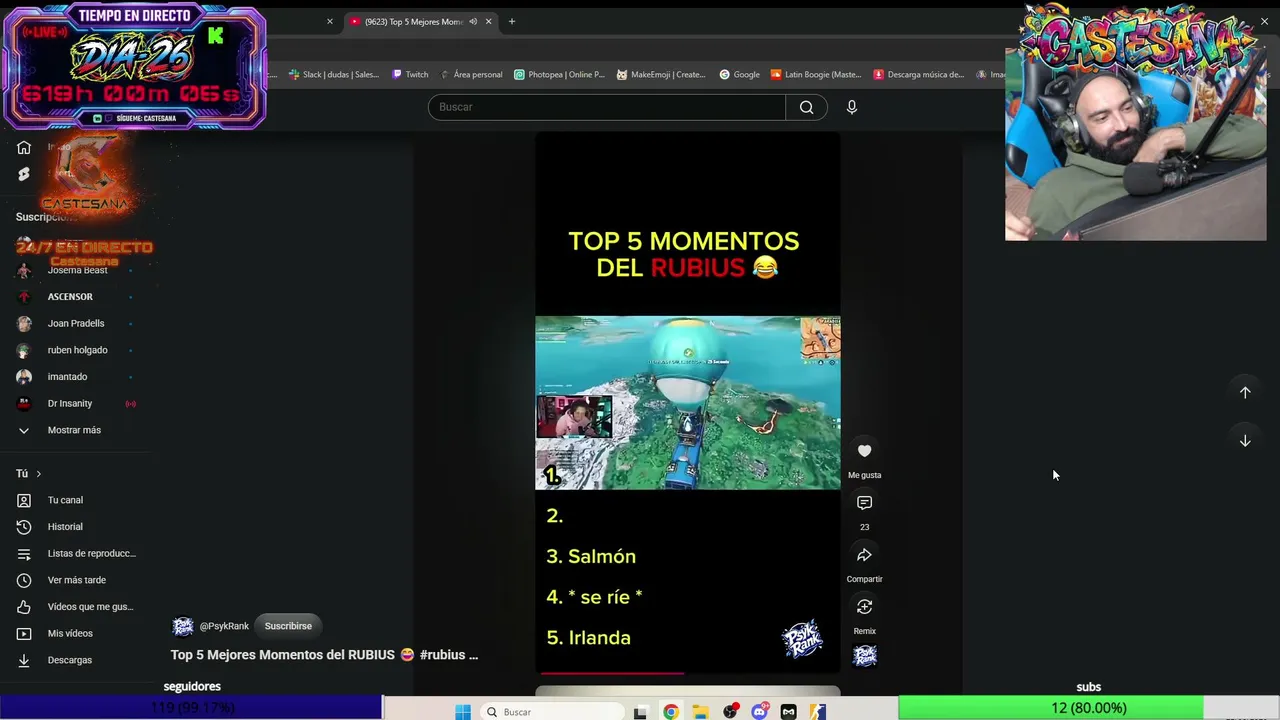Open Joan Pradells subscription
The image size is (1280, 720).
[76, 323]
